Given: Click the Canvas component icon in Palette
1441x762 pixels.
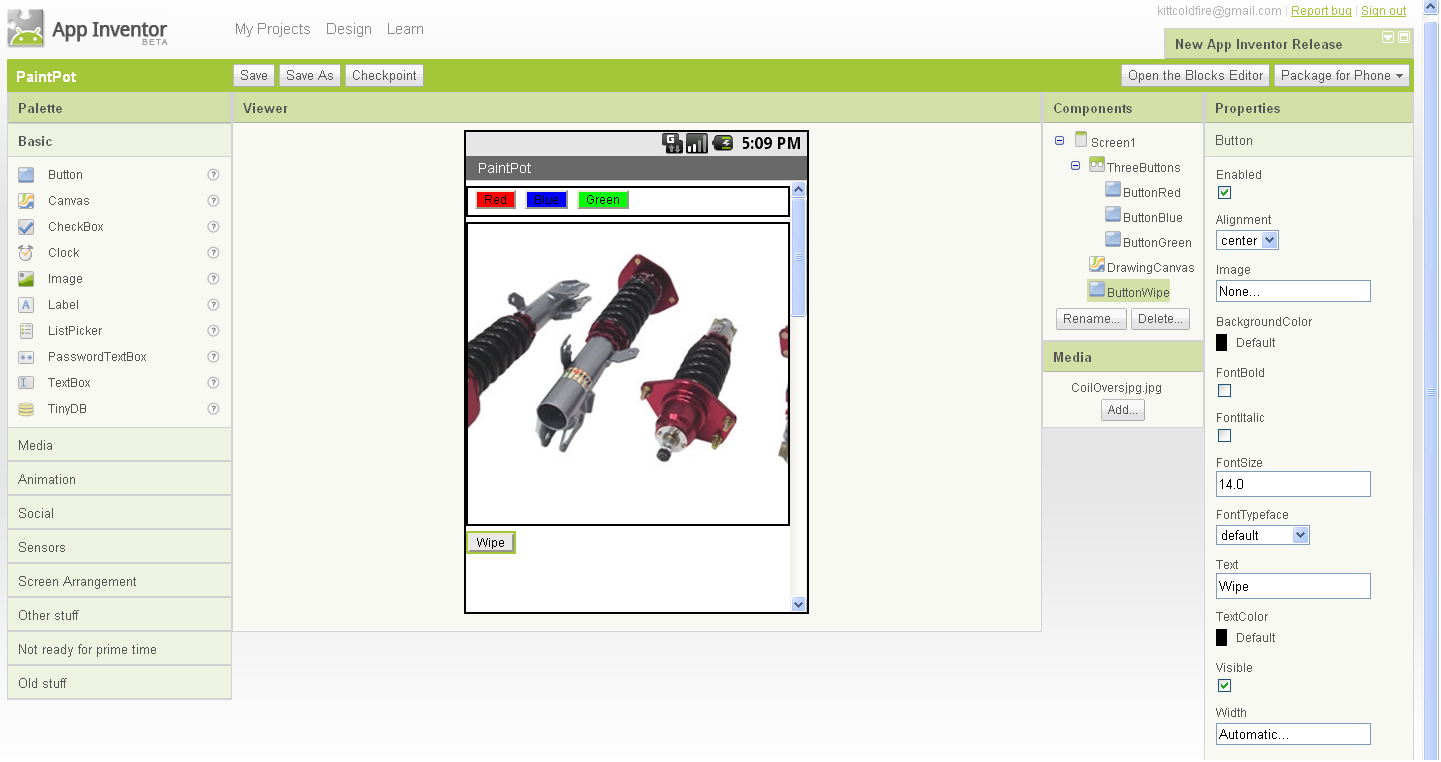Looking at the screenshot, I should pyautogui.click(x=26, y=201).
